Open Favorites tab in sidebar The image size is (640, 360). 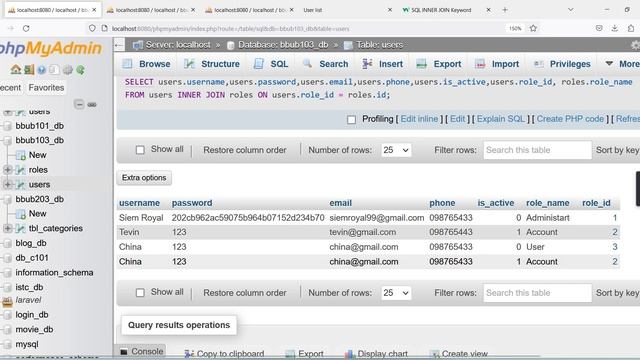[46, 88]
